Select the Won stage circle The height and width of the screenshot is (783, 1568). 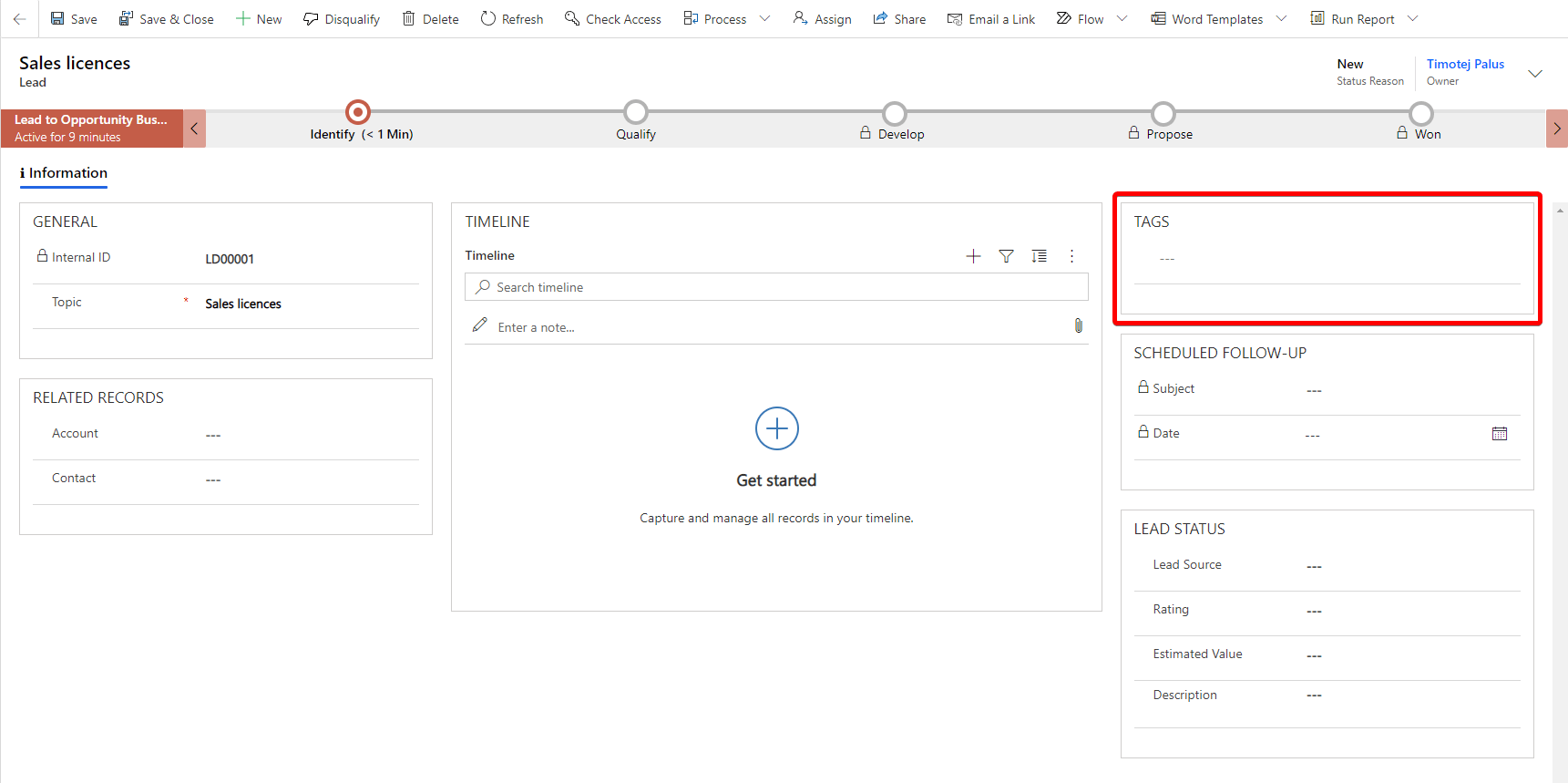(x=1421, y=113)
